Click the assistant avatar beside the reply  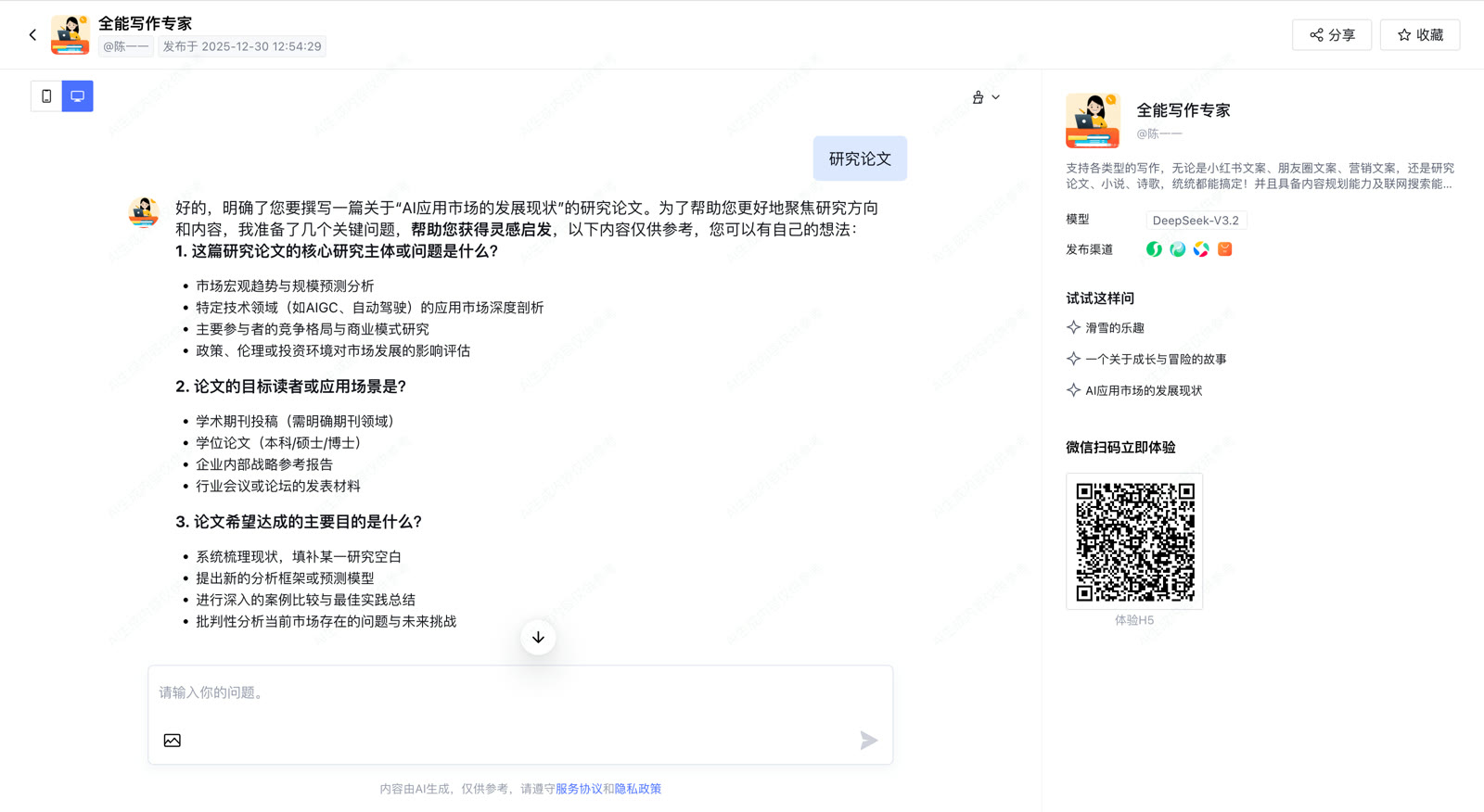coord(144,212)
